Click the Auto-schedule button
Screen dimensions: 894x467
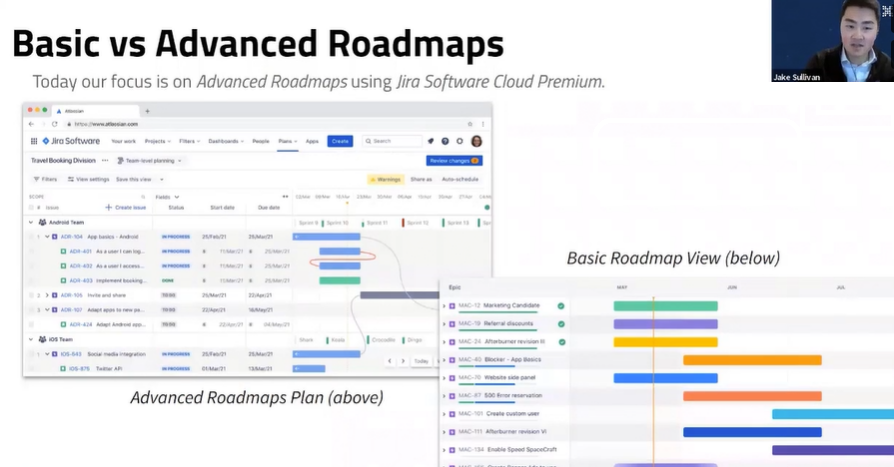click(460, 179)
